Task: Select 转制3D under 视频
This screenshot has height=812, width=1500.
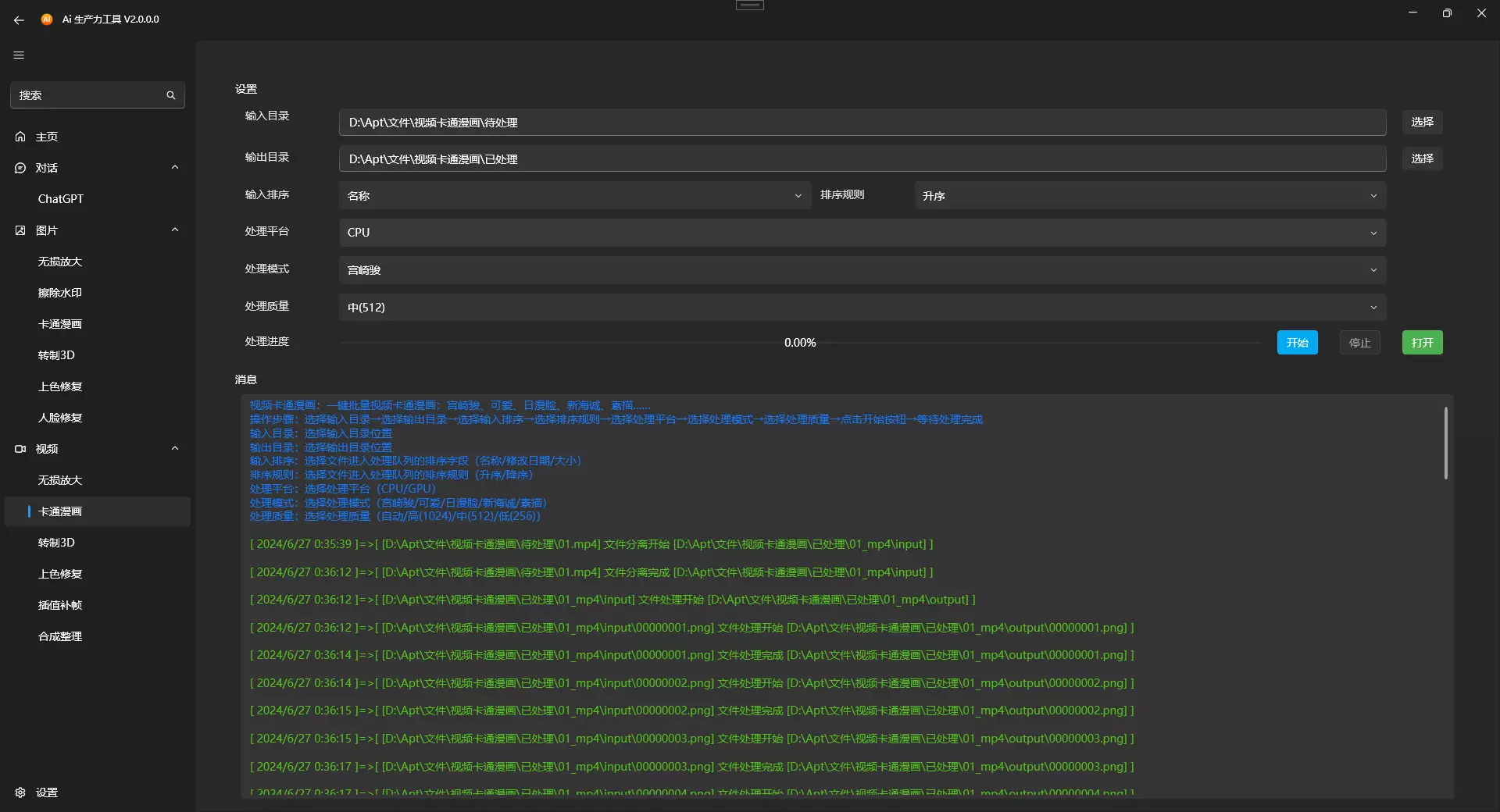Action: pos(98,543)
